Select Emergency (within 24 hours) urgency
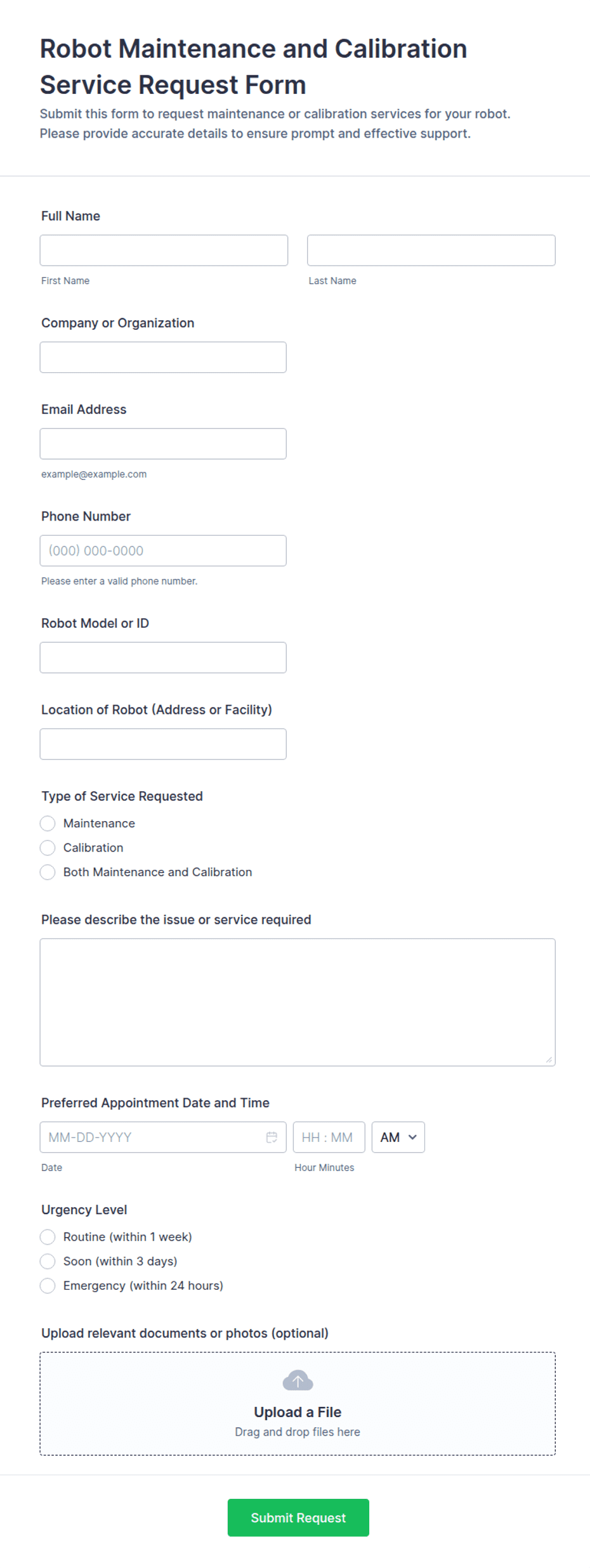590x1568 pixels. (x=48, y=1286)
